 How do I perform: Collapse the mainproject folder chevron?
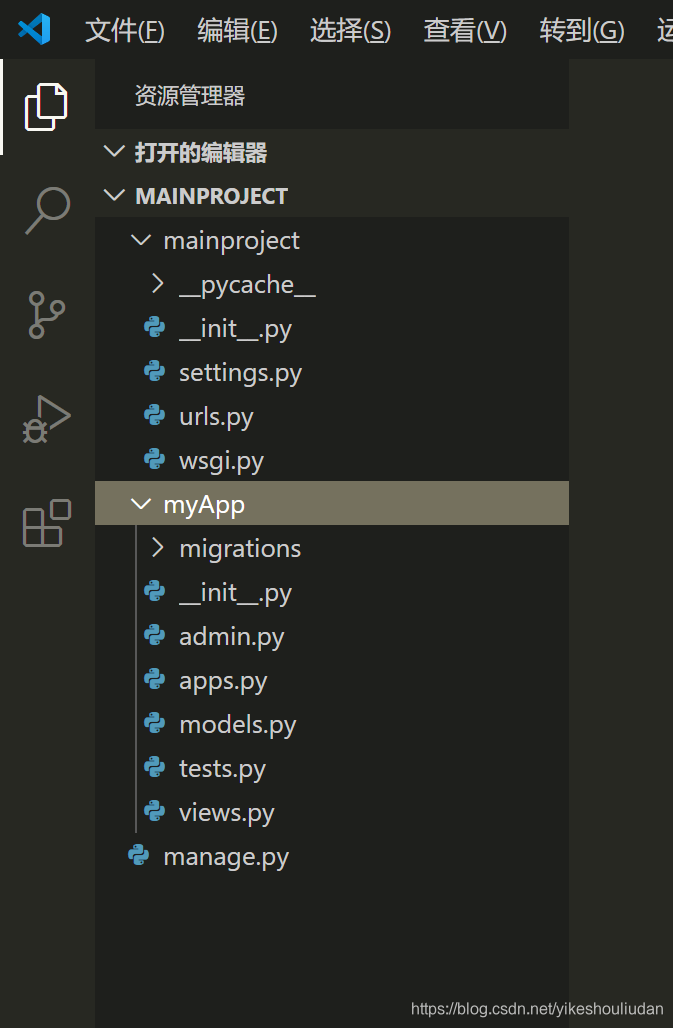click(141, 239)
